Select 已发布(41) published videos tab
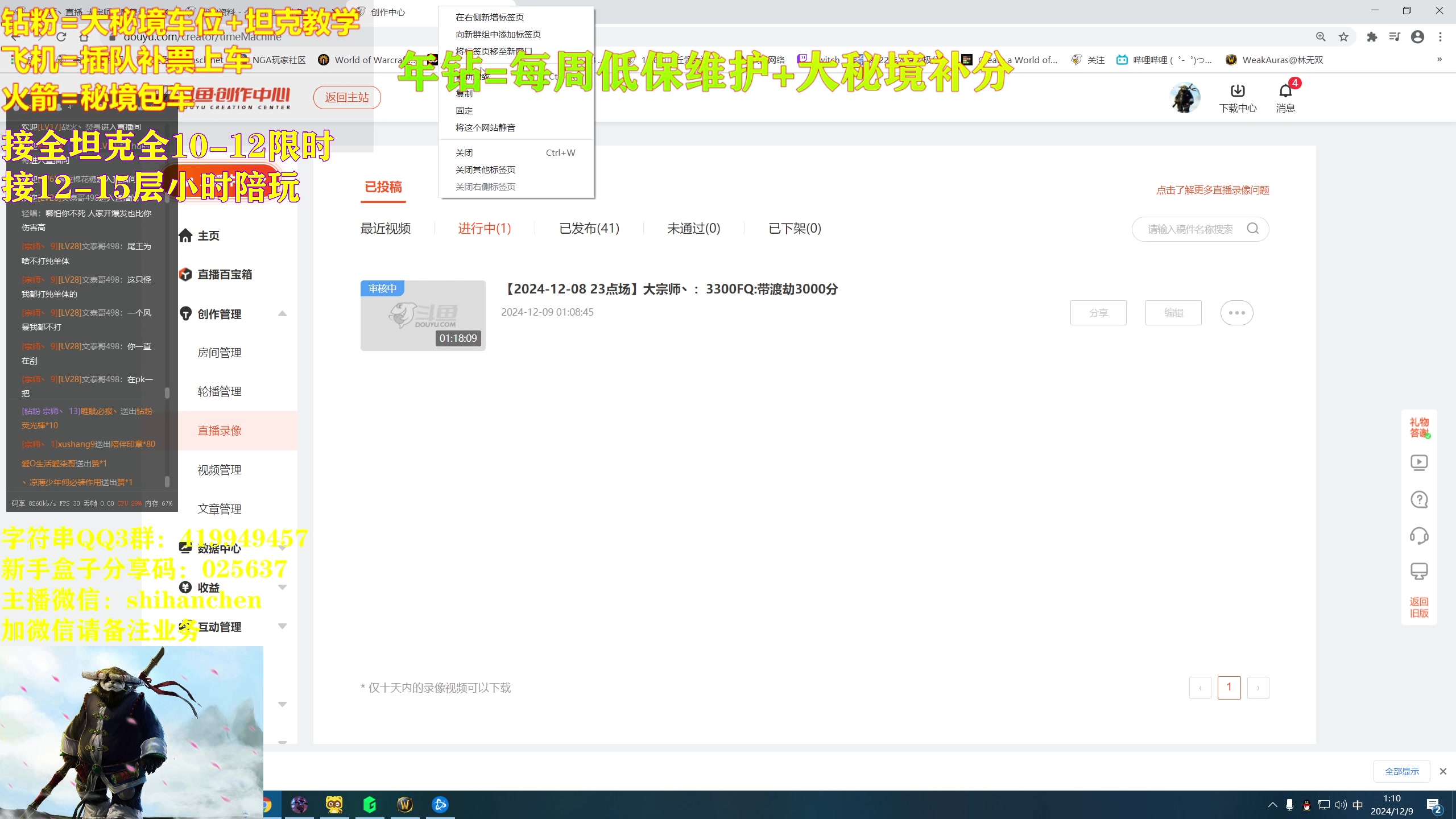Image resolution: width=1456 pixels, height=819 pixels. (589, 228)
